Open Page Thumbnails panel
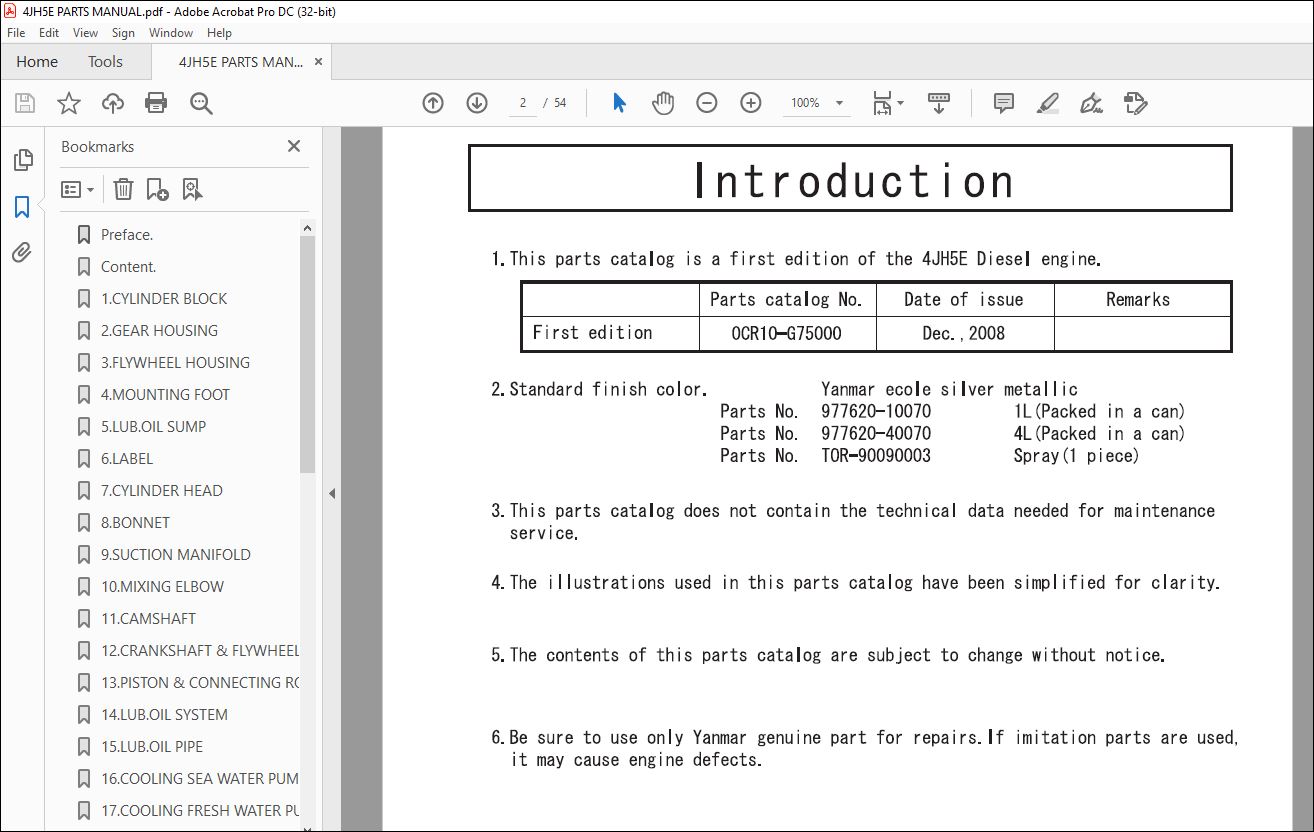The height and width of the screenshot is (832, 1314). coord(22,160)
